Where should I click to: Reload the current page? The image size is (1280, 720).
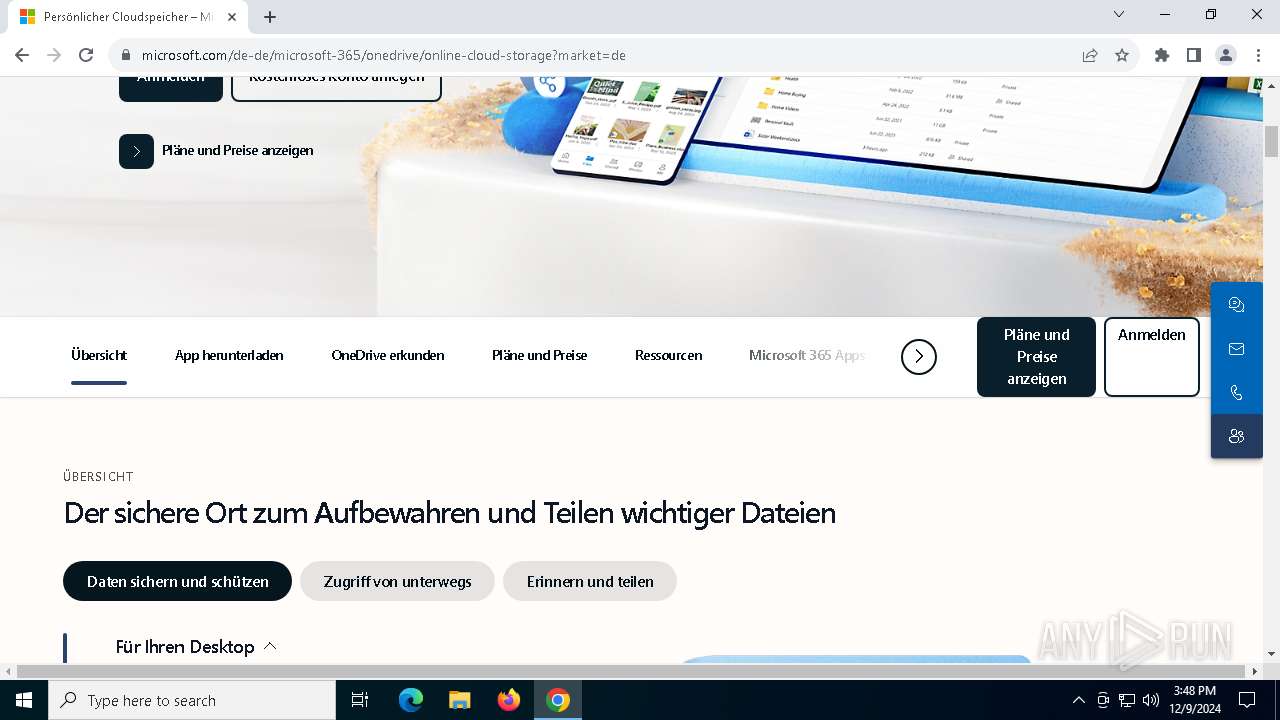point(86,55)
